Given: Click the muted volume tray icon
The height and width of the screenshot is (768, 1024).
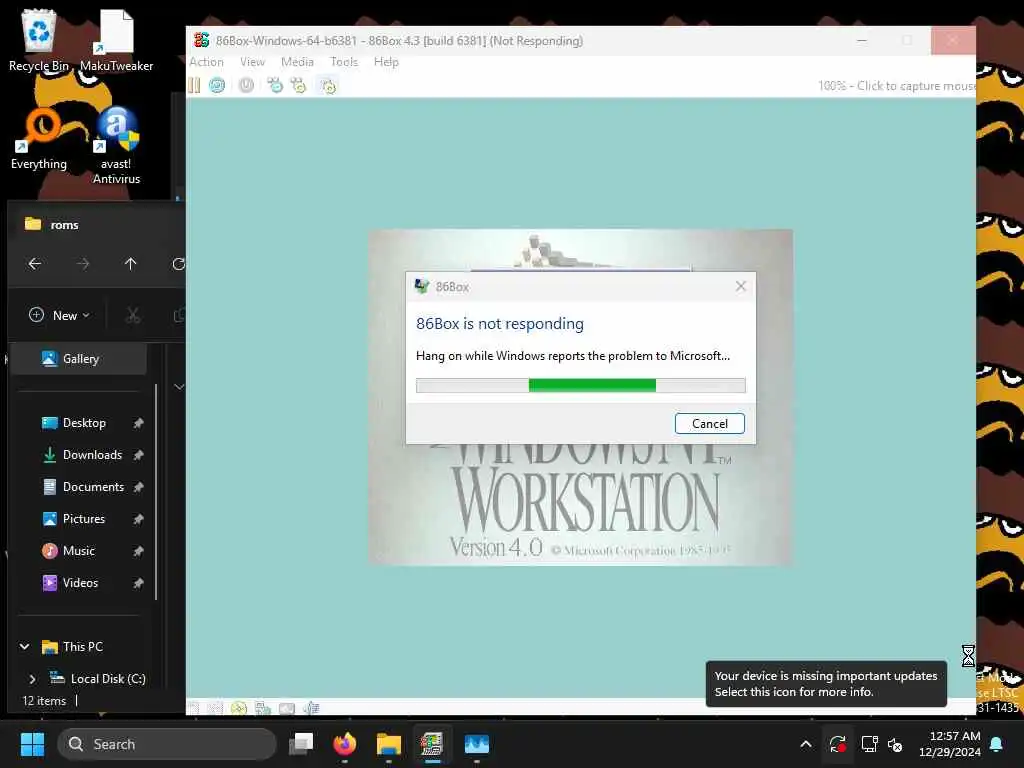Looking at the screenshot, I should coord(895,744).
